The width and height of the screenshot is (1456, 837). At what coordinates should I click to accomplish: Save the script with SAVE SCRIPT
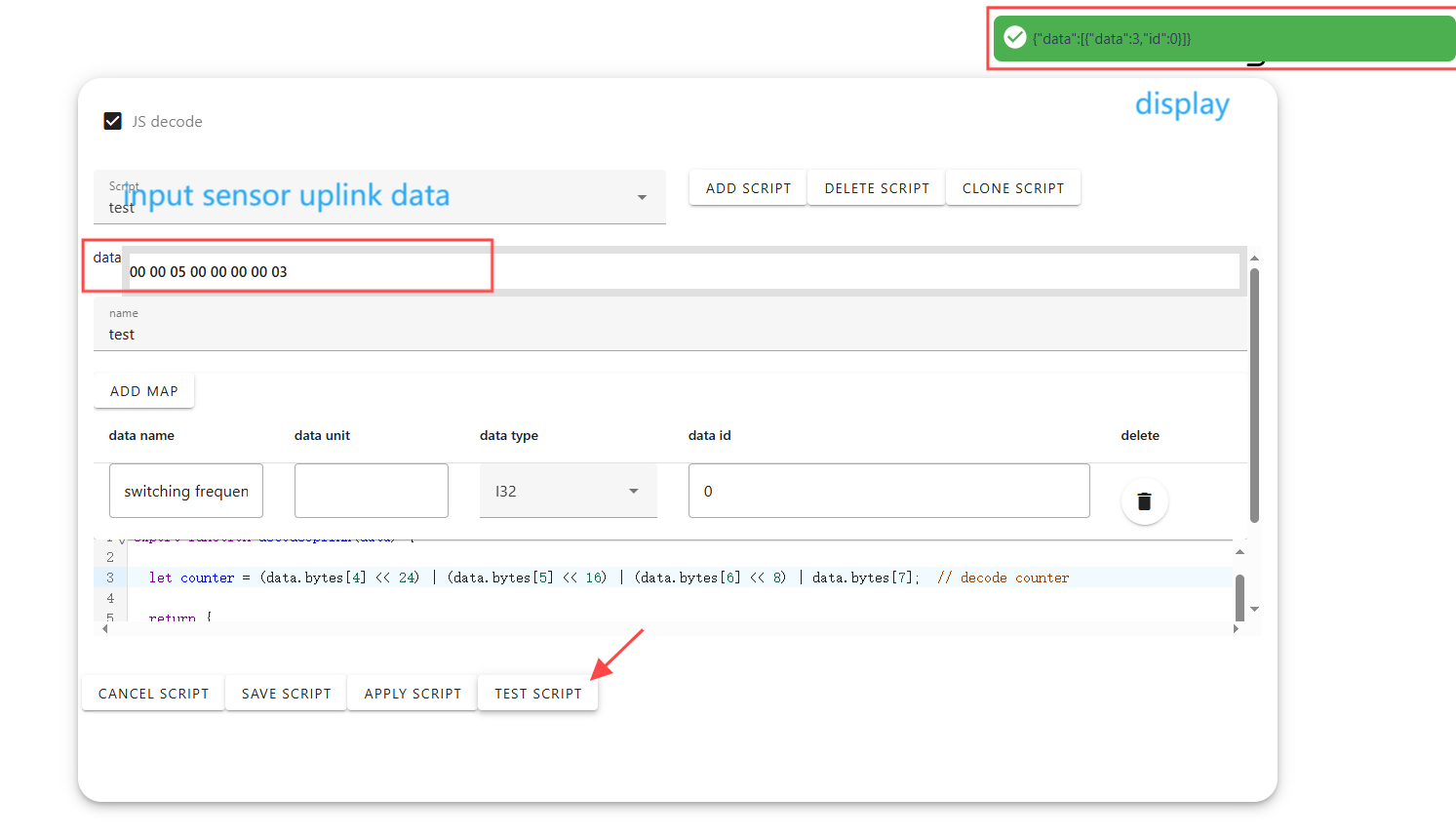click(286, 694)
